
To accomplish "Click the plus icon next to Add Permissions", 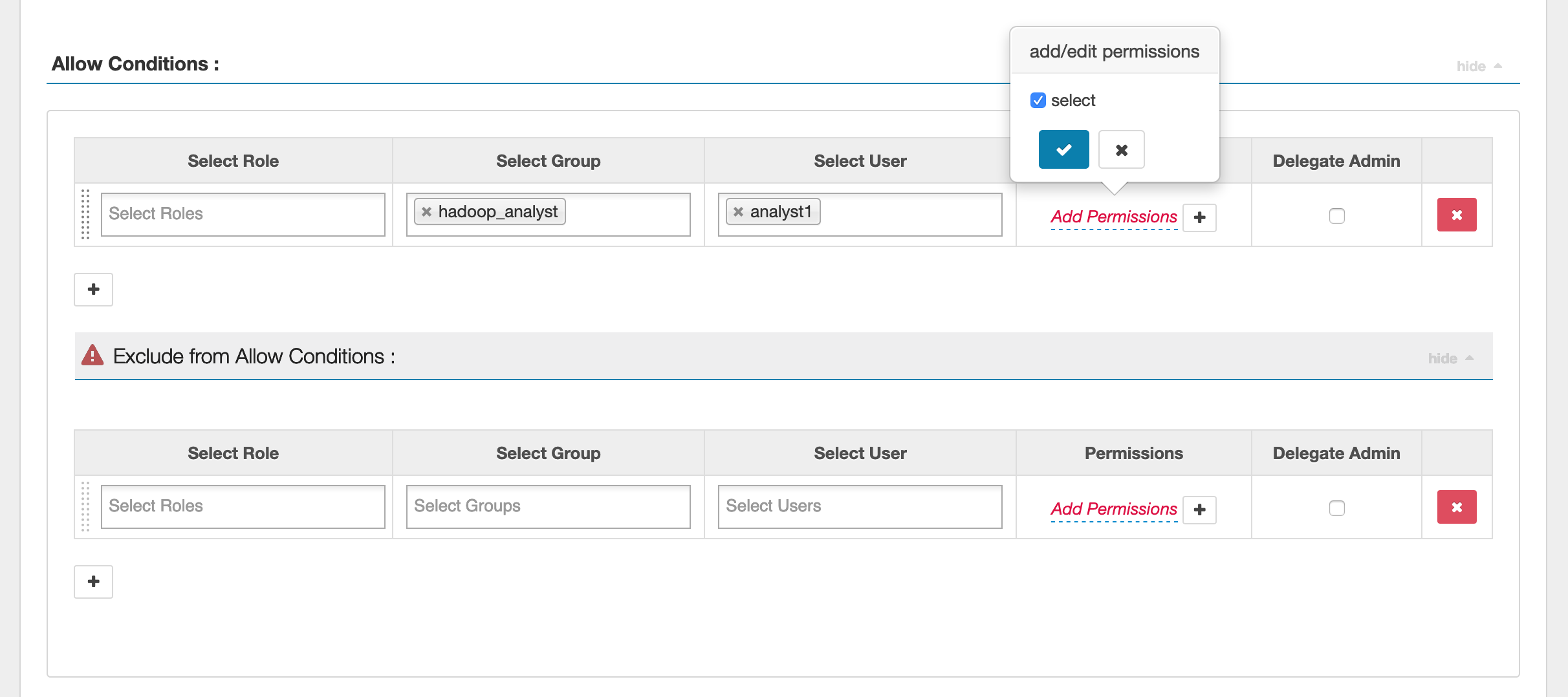I will tap(1199, 218).
